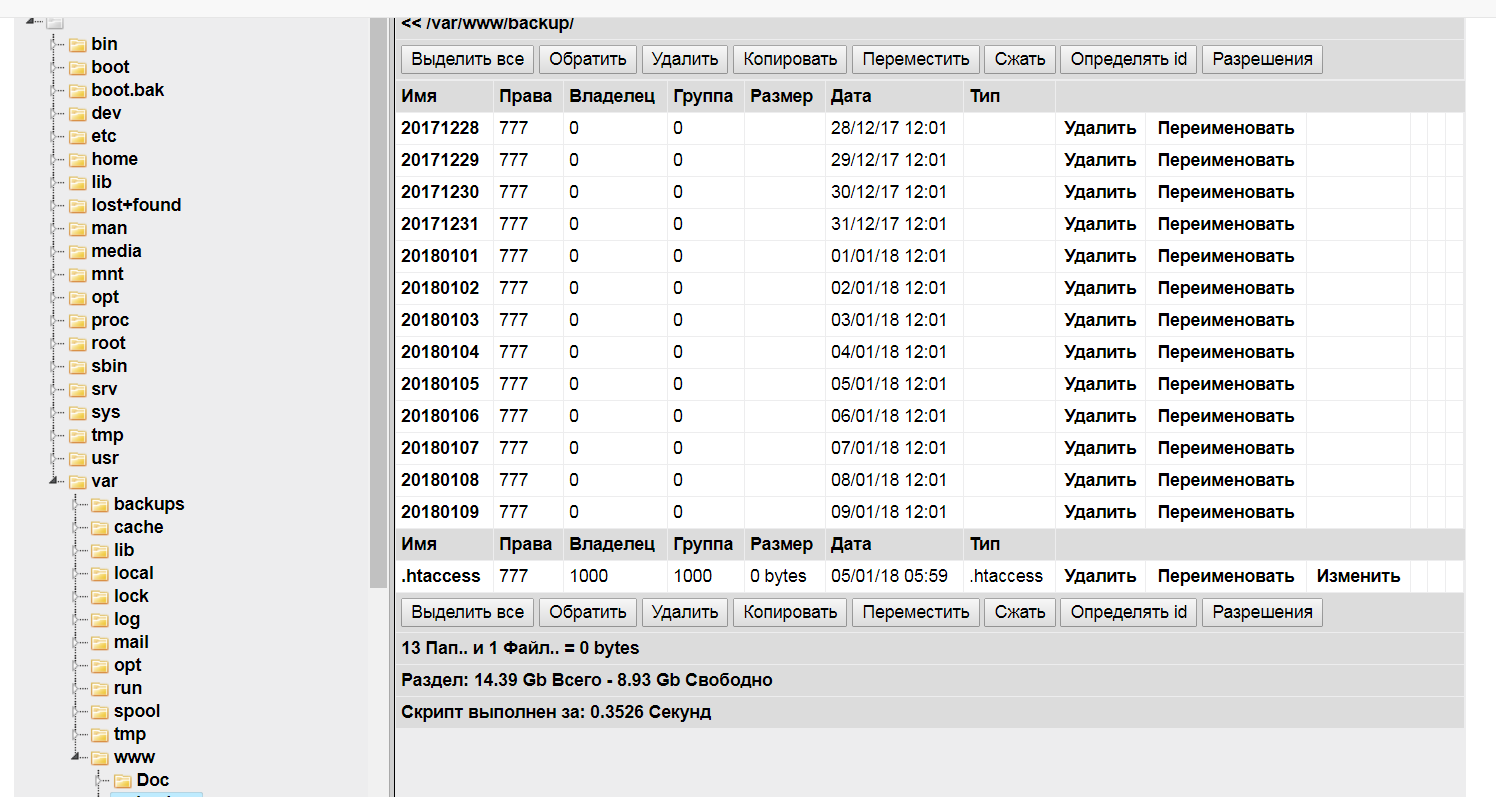Collapse the var folder in the tree
1496x797 pixels.
click(x=54, y=481)
